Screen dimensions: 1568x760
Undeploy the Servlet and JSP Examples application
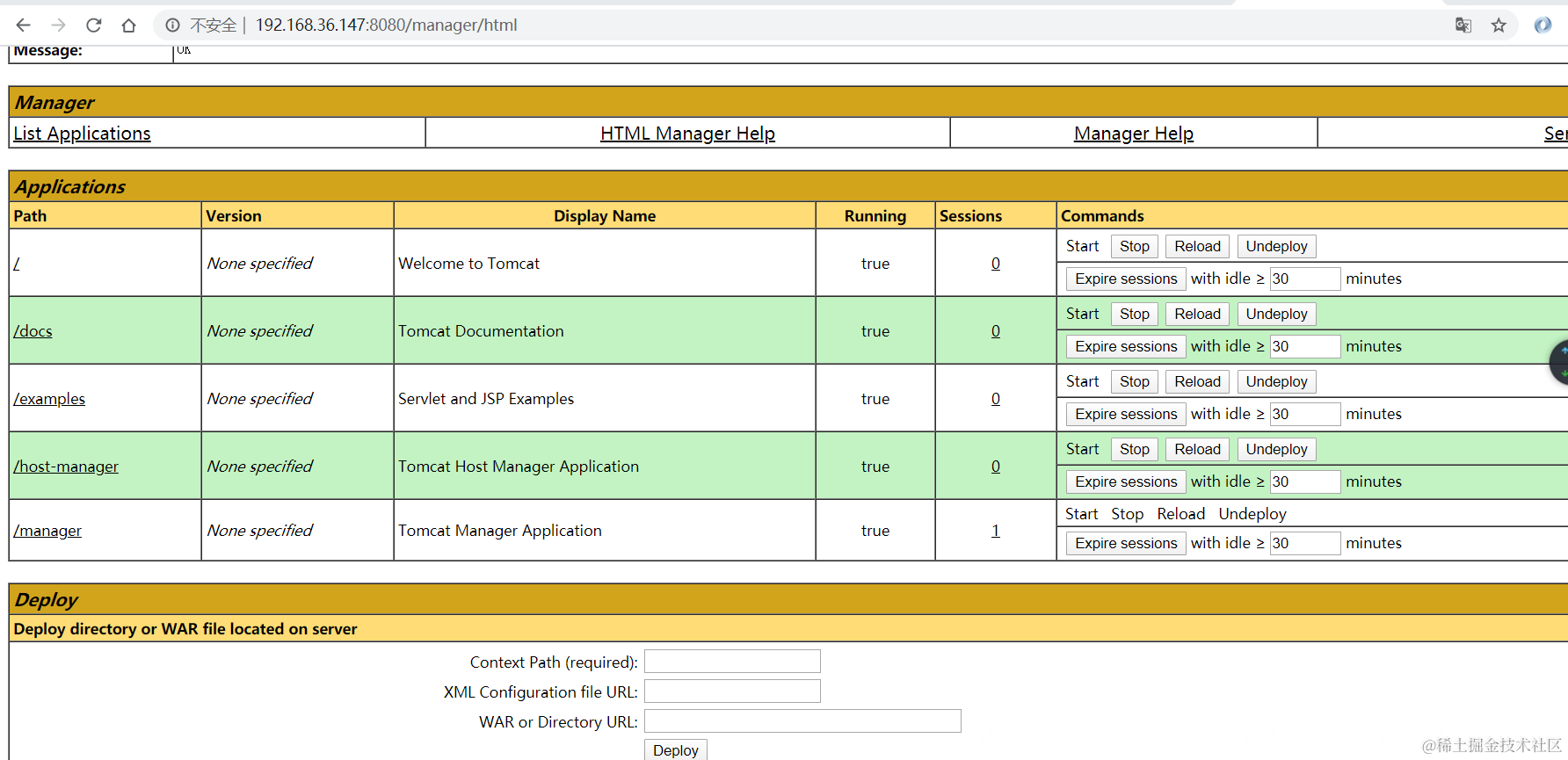pos(1276,381)
